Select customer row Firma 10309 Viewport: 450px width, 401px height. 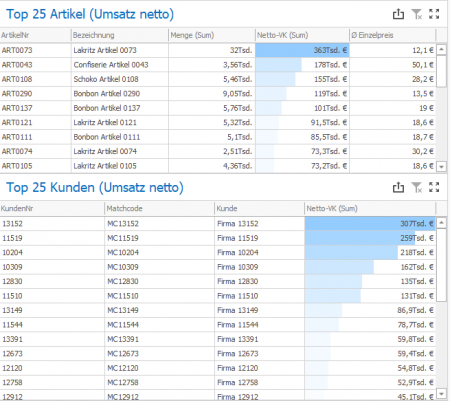218,267
